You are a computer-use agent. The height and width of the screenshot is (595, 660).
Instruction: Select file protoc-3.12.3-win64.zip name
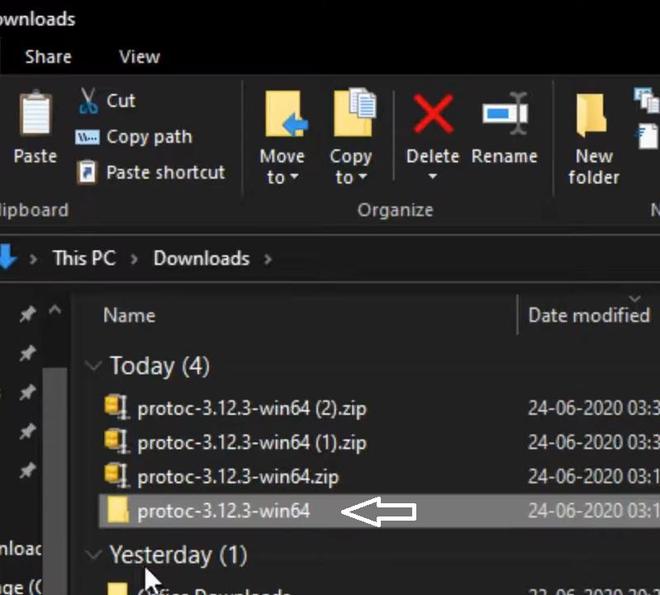[238, 477]
